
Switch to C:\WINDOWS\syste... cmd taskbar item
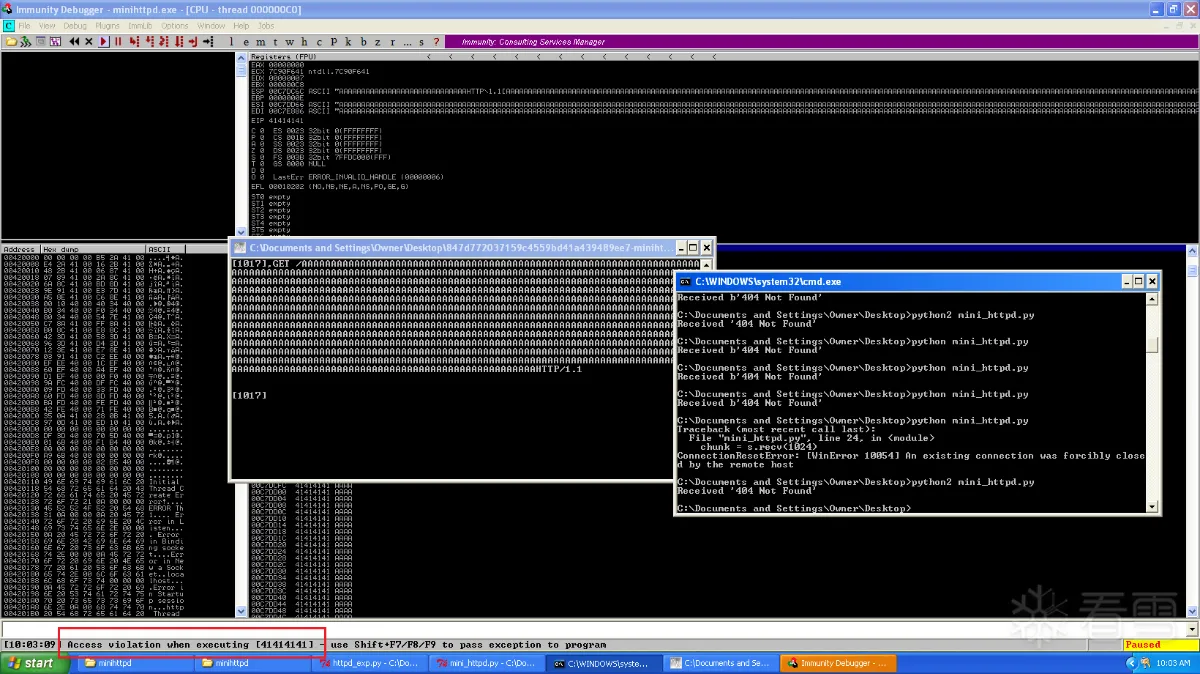click(605, 663)
